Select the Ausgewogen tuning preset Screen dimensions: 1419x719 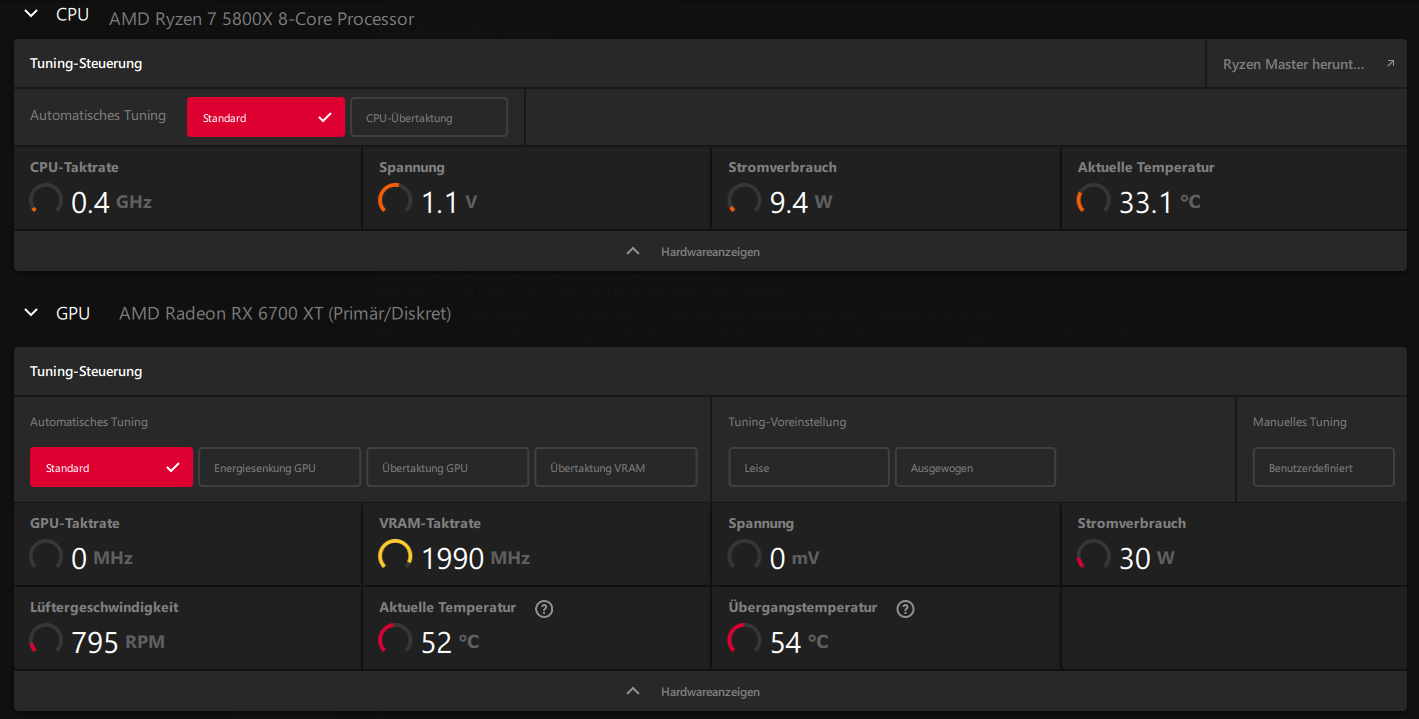975,467
